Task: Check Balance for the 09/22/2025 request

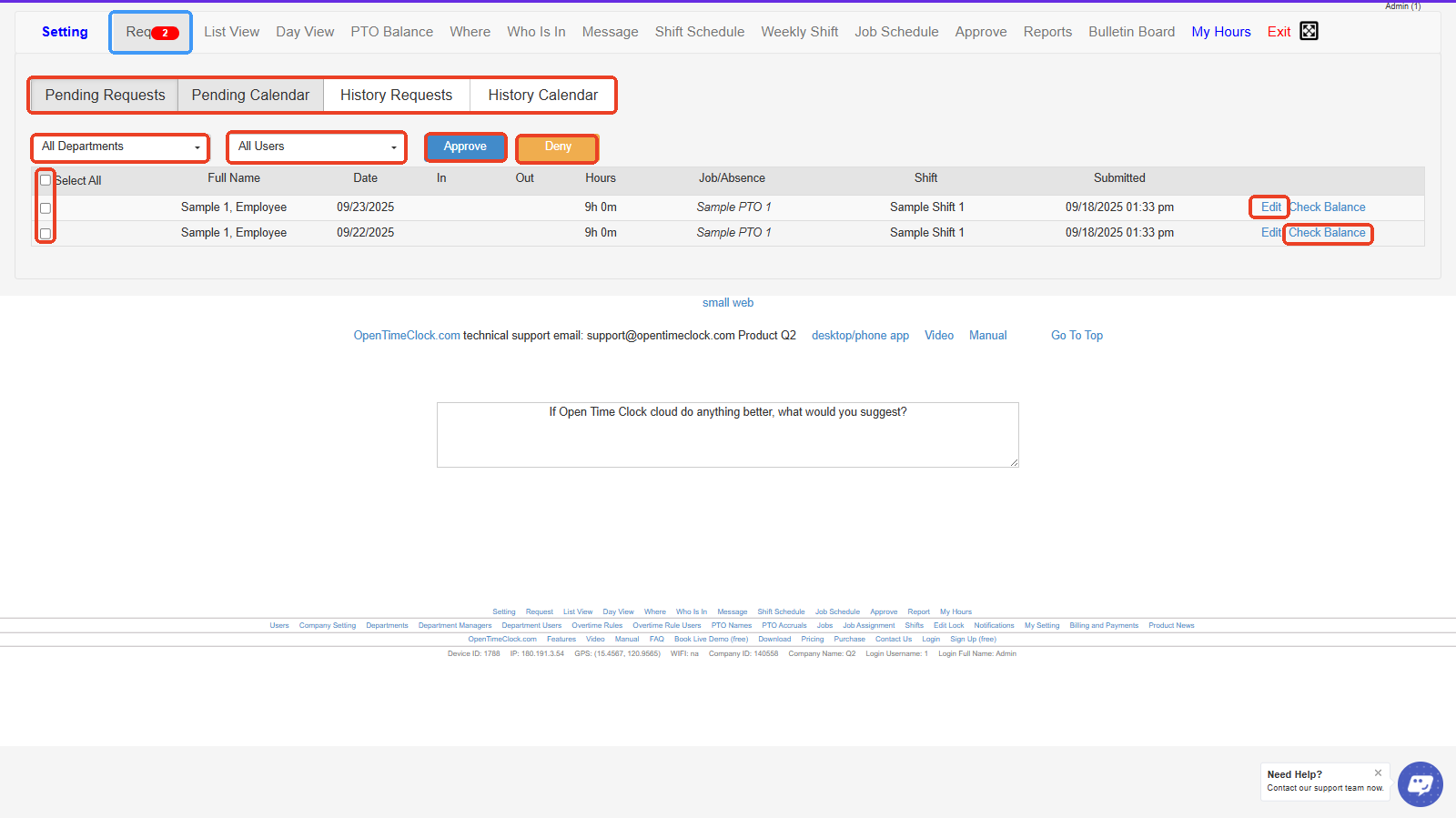Action: [1327, 233]
